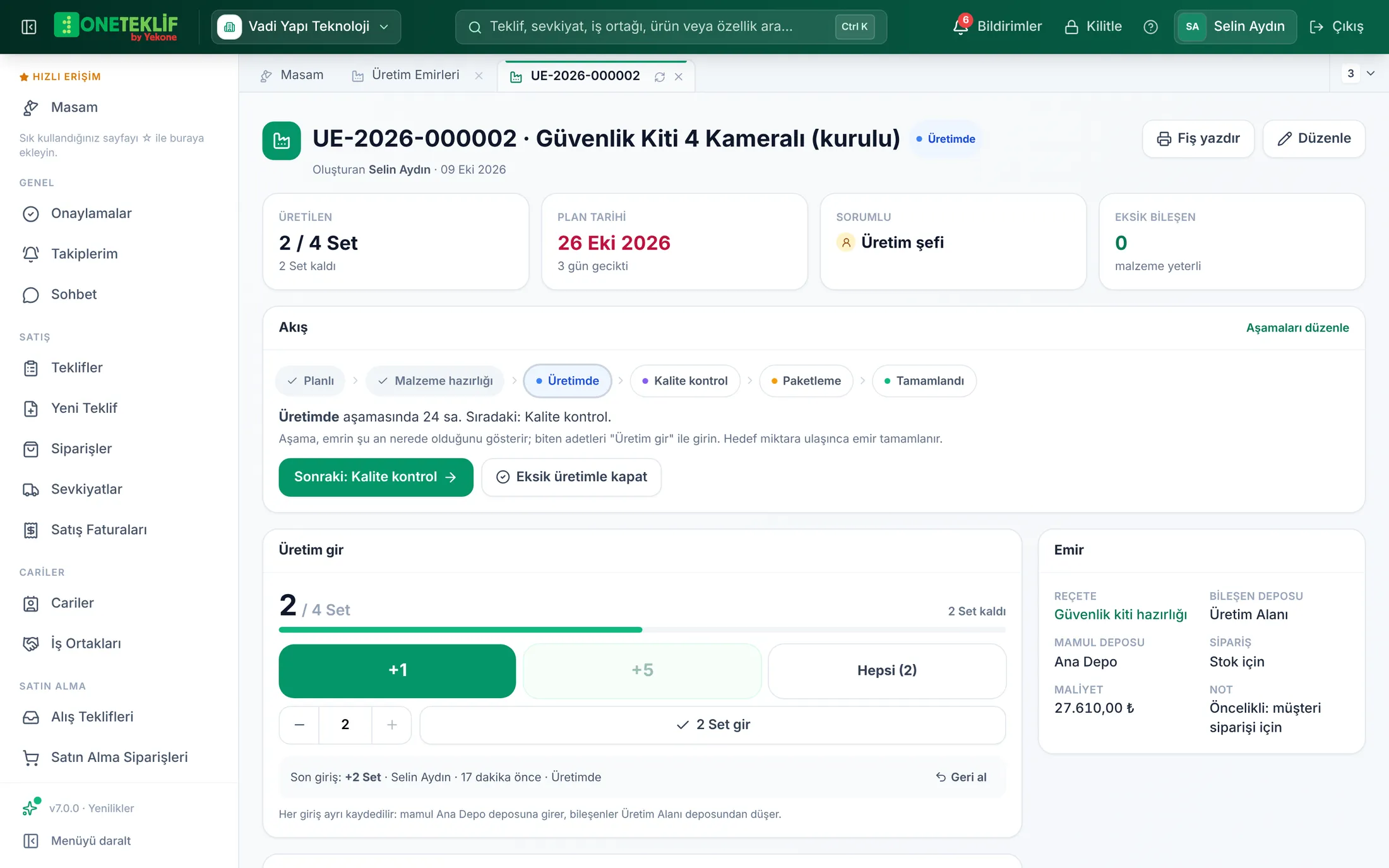Click Fiş yazdır button
The image size is (1389, 868).
[1198, 138]
